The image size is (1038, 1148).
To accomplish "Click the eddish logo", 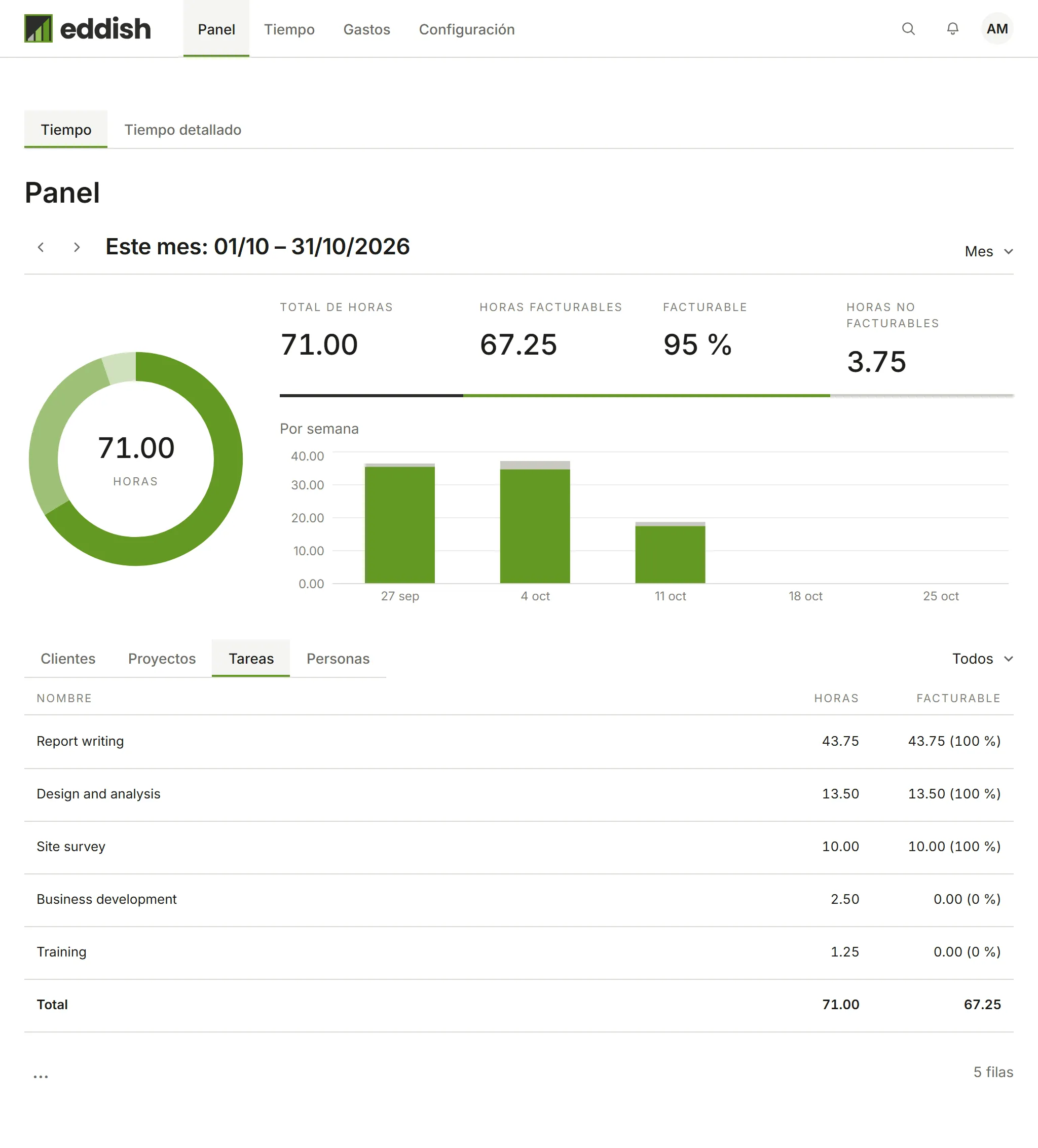I will pyautogui.click(x=87, y=28).
